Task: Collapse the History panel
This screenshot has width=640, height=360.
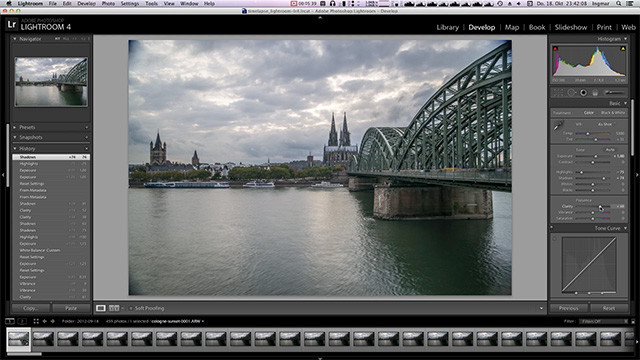Action: [x=15, y=149]
